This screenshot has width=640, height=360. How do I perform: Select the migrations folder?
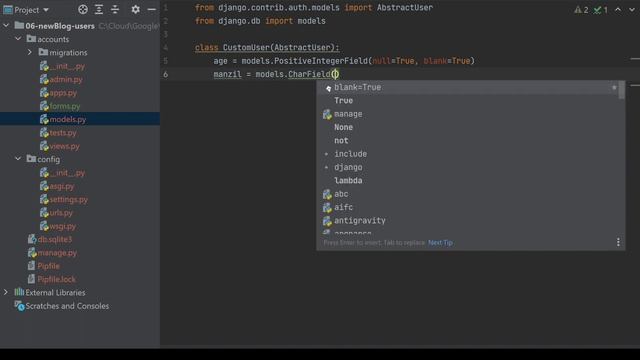(68, 53)
